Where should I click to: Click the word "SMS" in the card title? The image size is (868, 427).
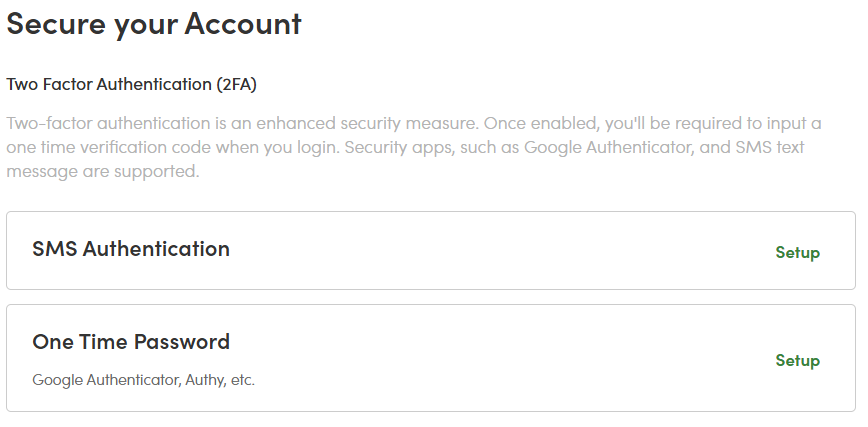54,249
